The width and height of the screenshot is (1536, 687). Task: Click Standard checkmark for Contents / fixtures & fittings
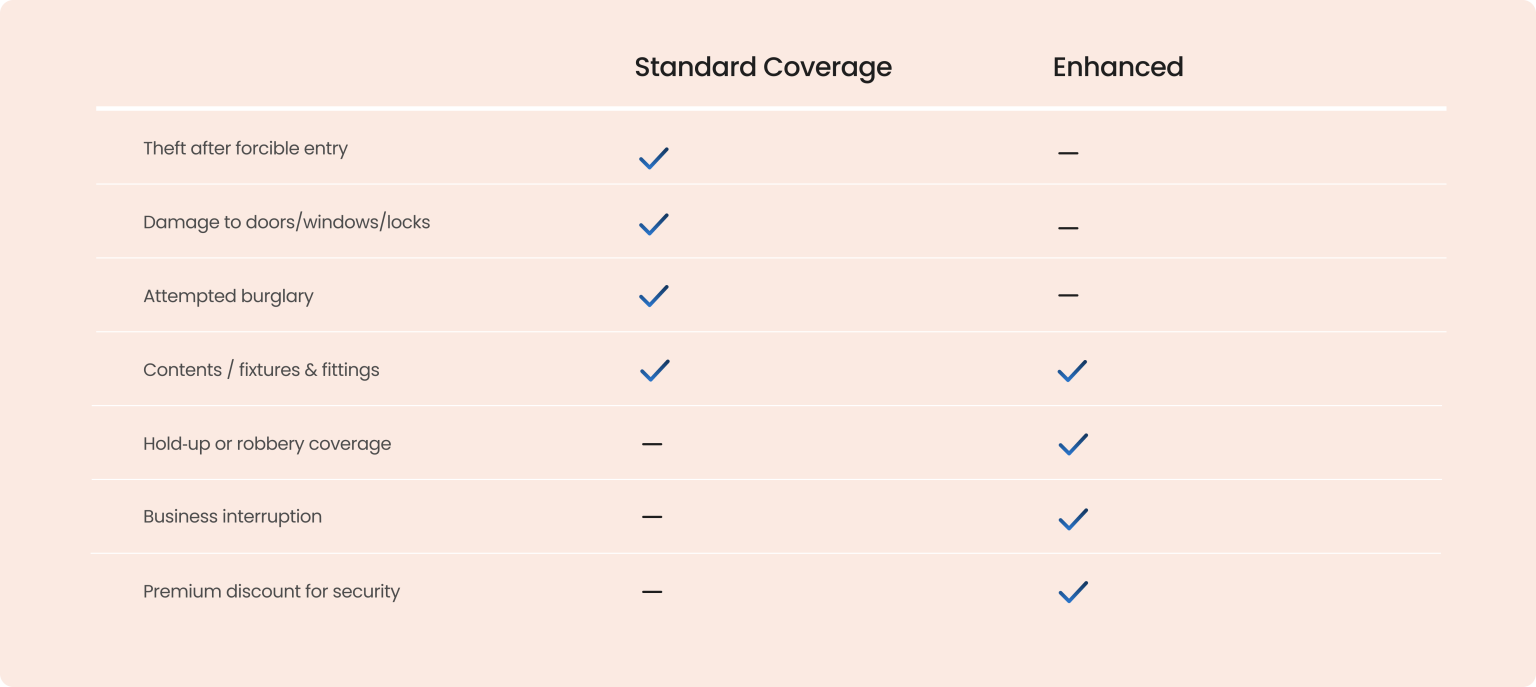[654, 370]
